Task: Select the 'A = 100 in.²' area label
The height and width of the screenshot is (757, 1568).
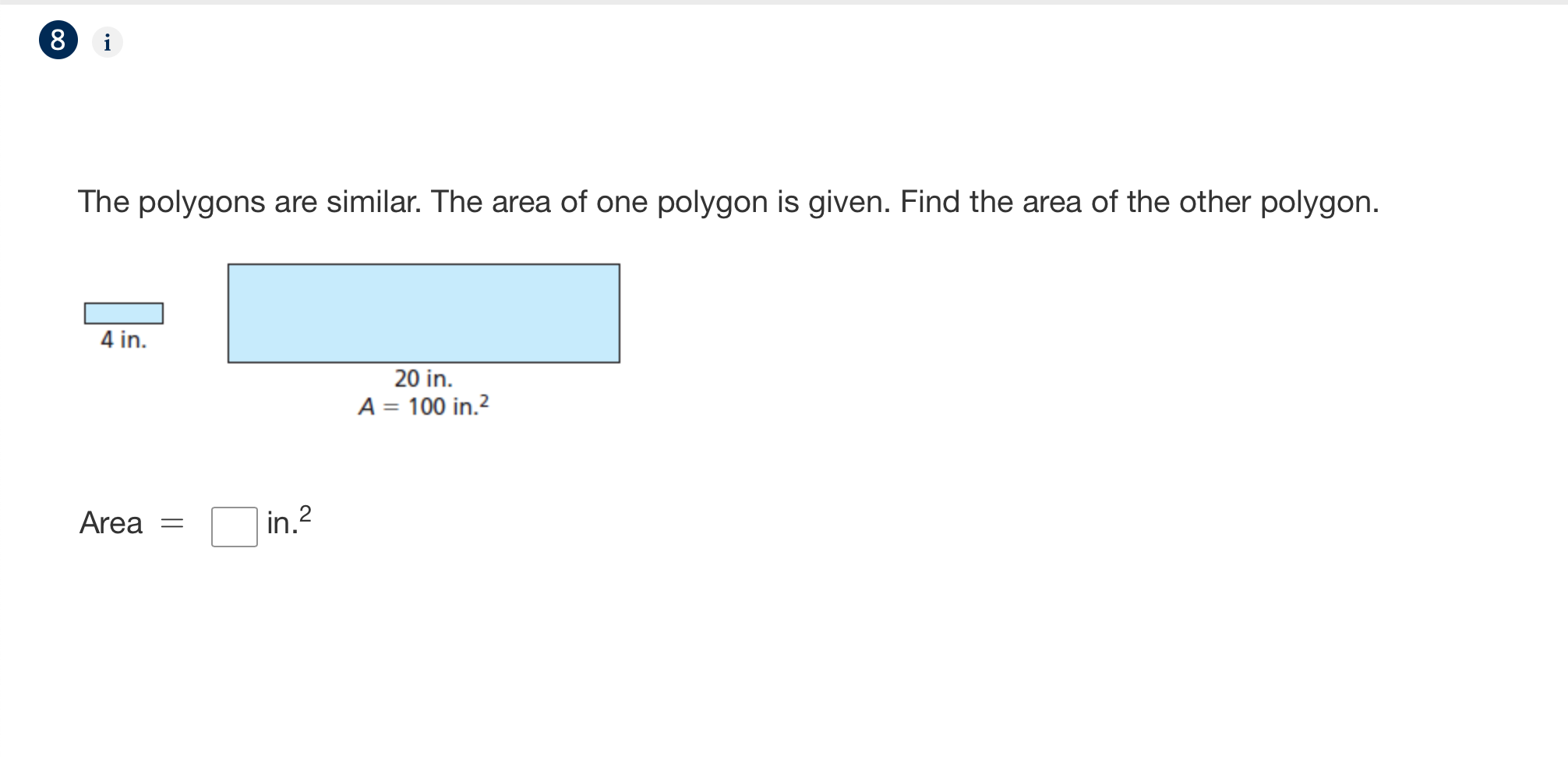Action: pyautogui.click(x=423, y=406)
